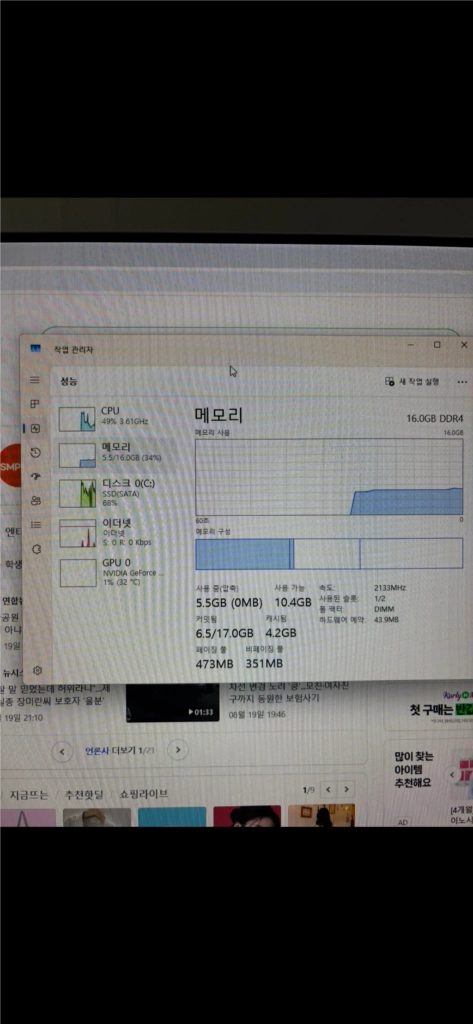Open the three-dot more options menu

(463, 382)
